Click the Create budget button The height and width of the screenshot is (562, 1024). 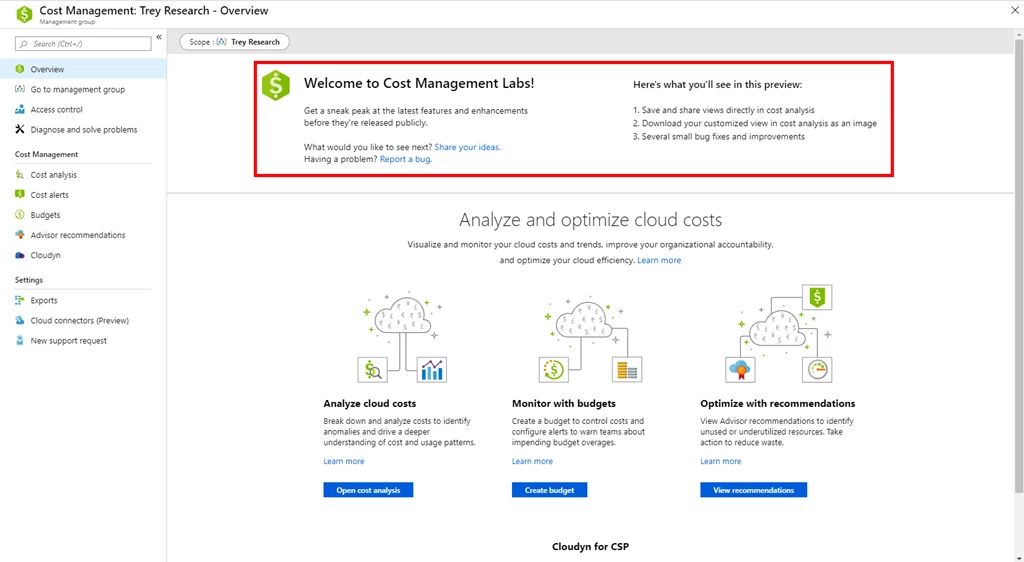pos(549,490)
